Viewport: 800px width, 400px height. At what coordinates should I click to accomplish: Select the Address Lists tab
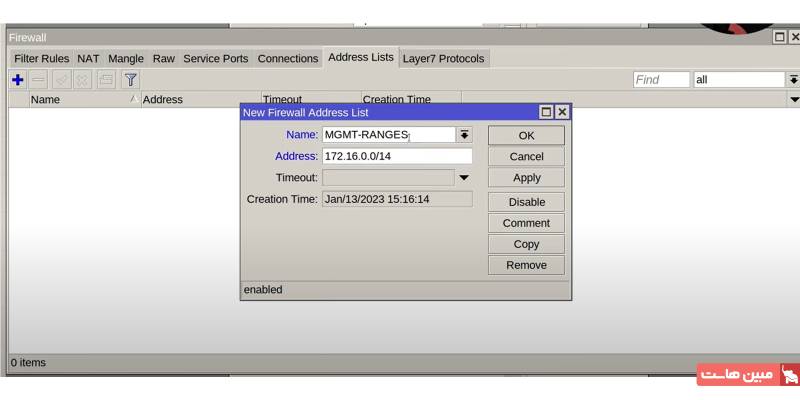361,57
